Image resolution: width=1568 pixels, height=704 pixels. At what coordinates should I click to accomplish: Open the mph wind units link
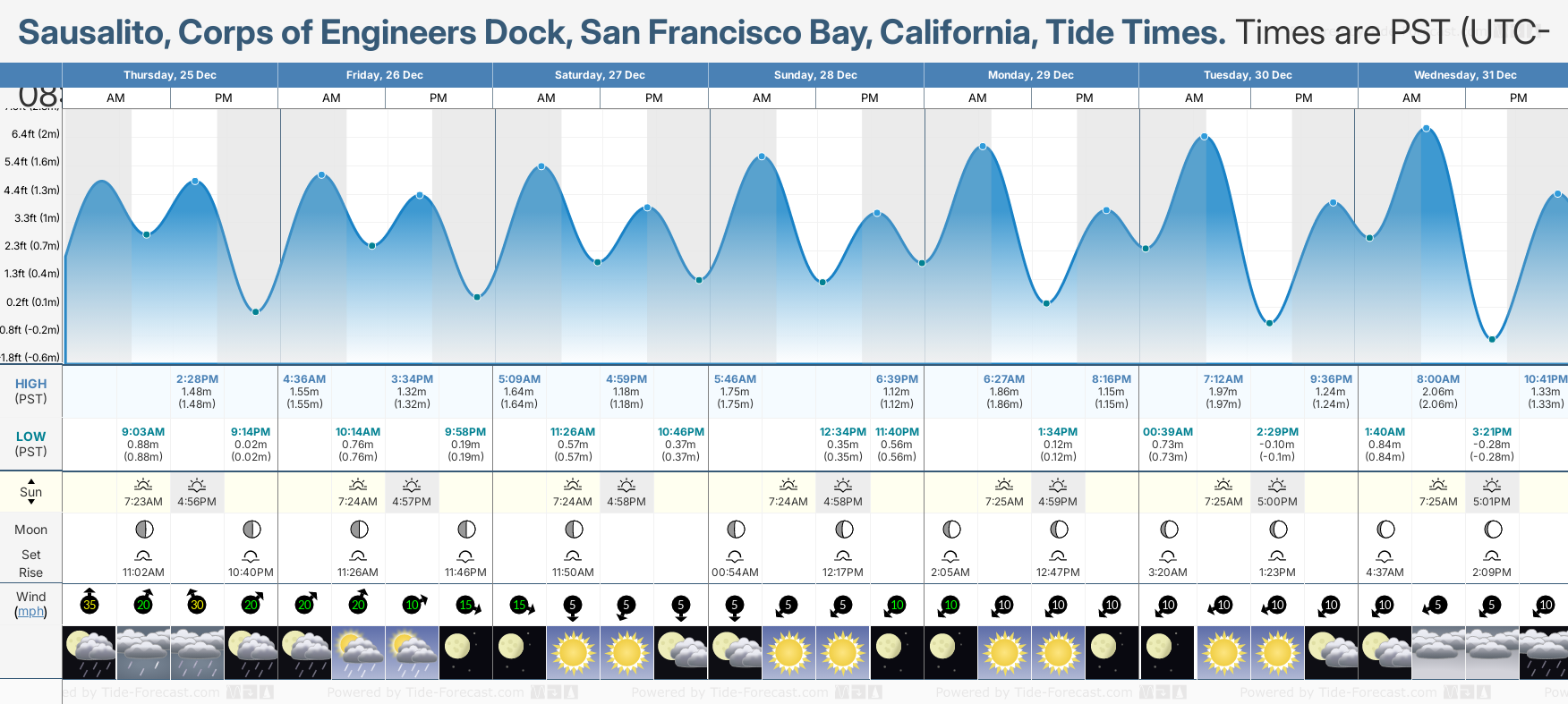coord(31,612)
